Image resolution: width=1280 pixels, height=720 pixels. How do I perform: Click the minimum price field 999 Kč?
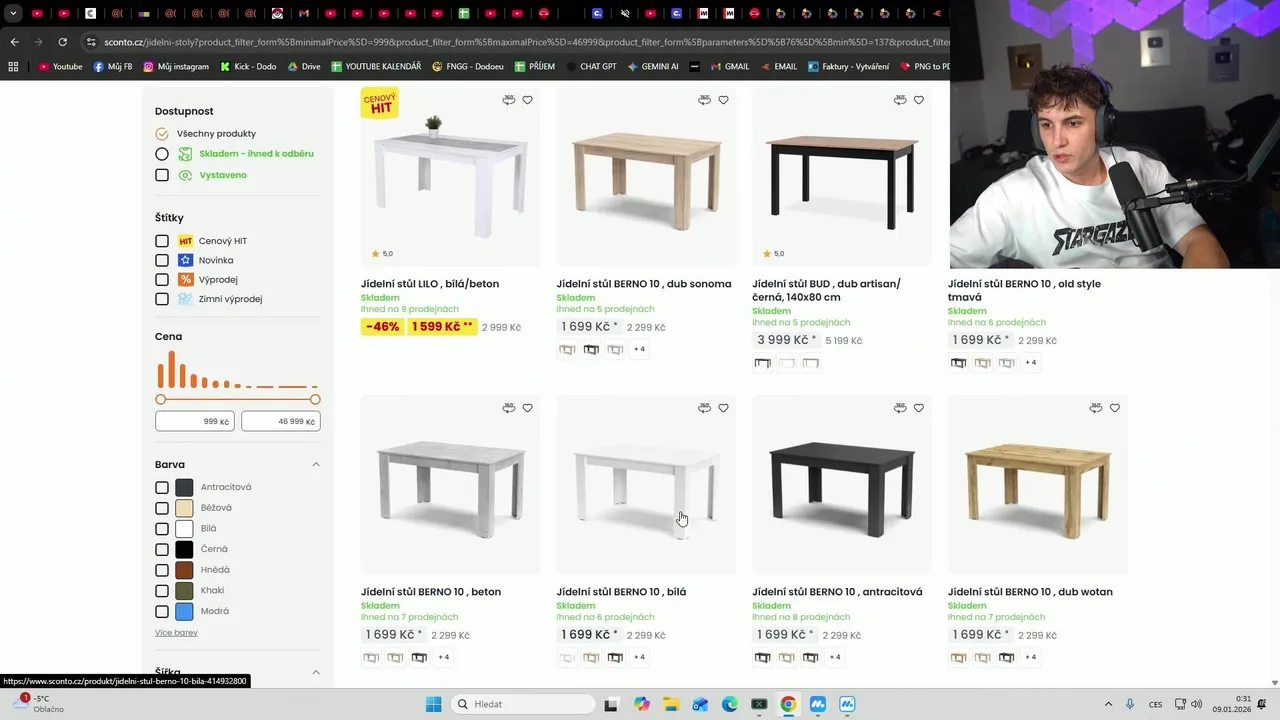(195, 421)
